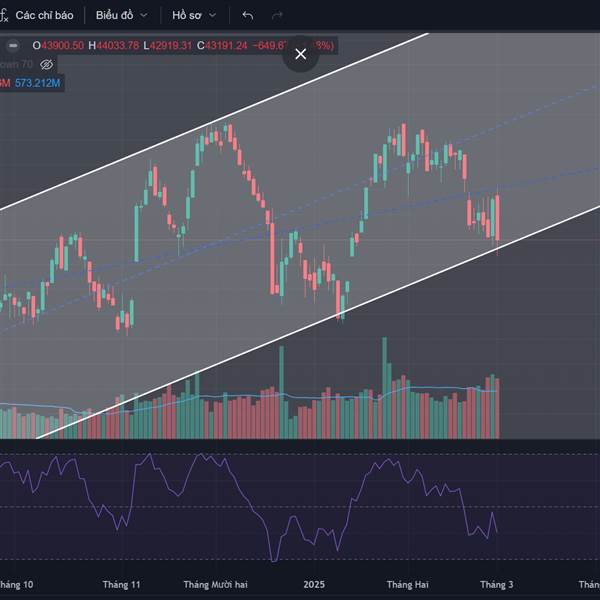Click the redo arrow icon
Viewport: 600px width, 600px height.
(277, 15)
